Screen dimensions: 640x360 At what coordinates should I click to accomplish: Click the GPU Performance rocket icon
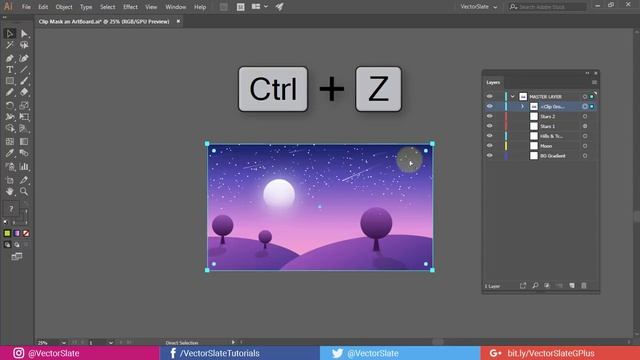280,7
